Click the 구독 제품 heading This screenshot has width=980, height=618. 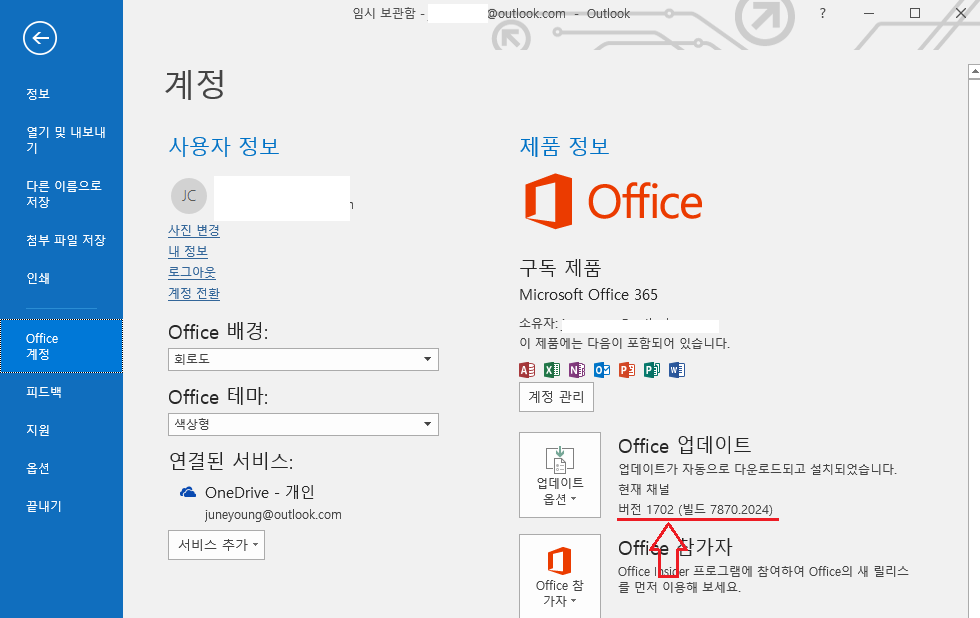point(560,268)
